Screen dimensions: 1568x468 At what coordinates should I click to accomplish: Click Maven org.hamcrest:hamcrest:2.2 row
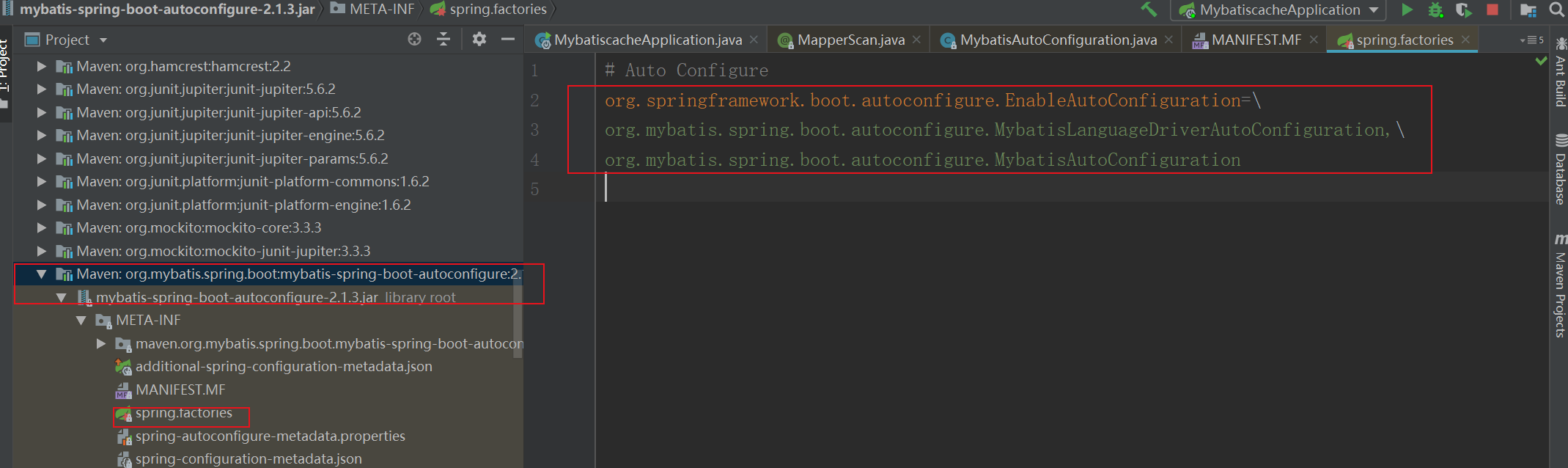tap(268, 66)
